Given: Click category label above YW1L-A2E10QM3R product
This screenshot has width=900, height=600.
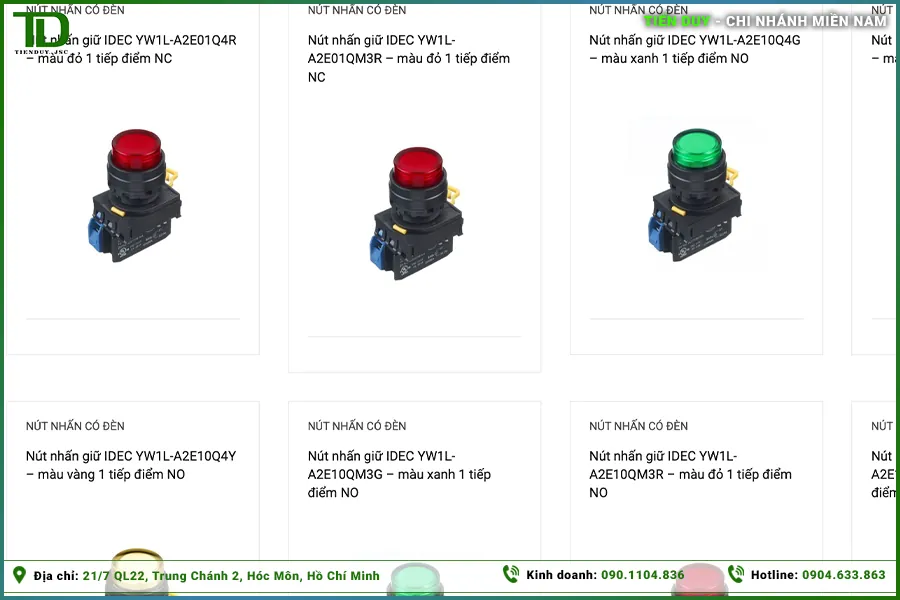Looking at the screenshot, I should [x=638, y=426].
